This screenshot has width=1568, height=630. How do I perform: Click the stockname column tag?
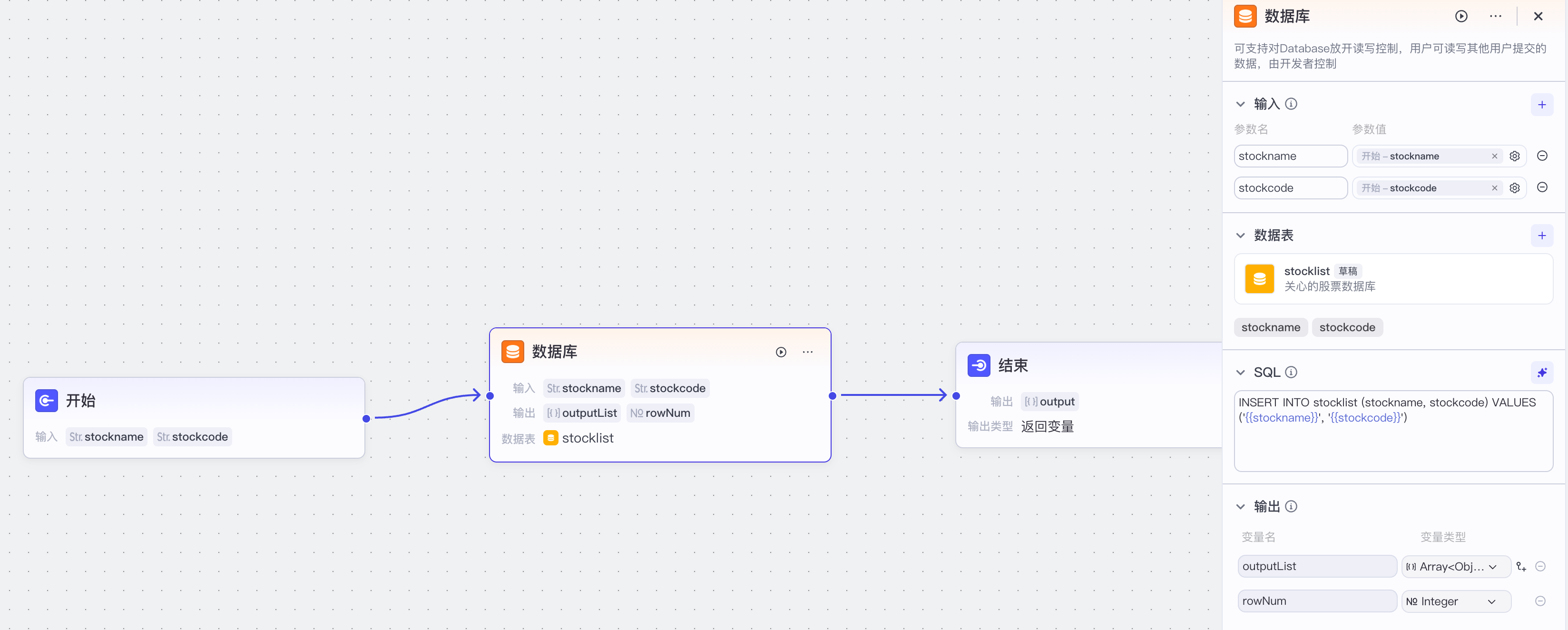click(x=1270, y=327)
